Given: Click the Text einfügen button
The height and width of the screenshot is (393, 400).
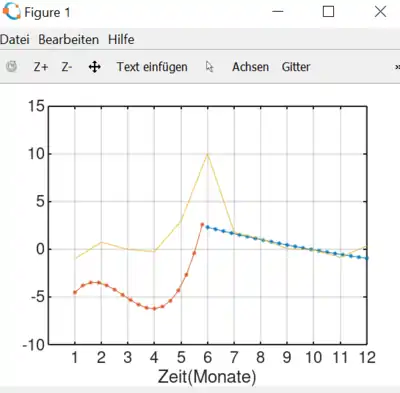Looking at the screenshot, I should [x=152, y=67].
